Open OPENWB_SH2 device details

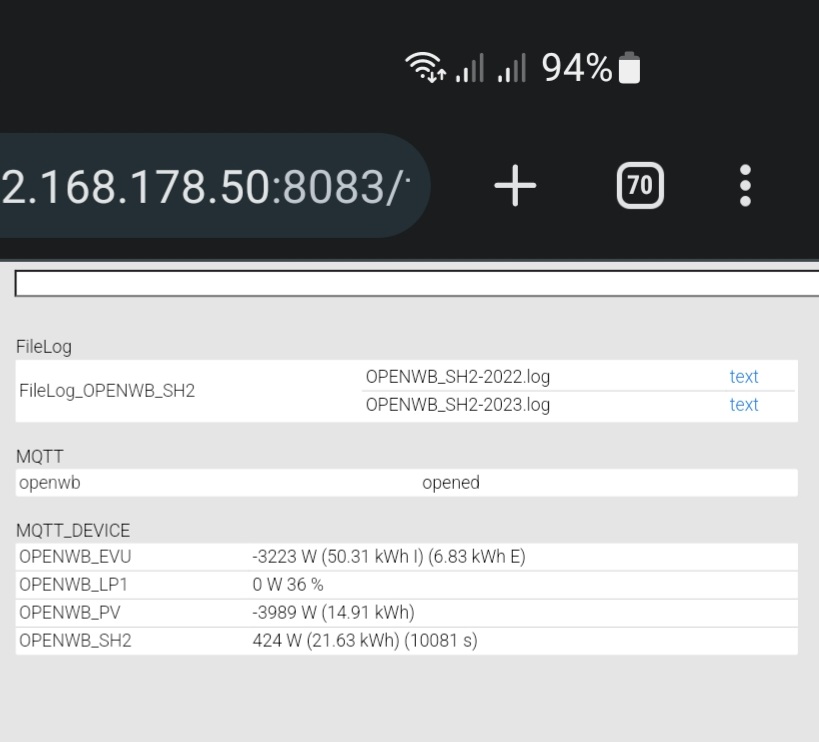tap(75, 640)
